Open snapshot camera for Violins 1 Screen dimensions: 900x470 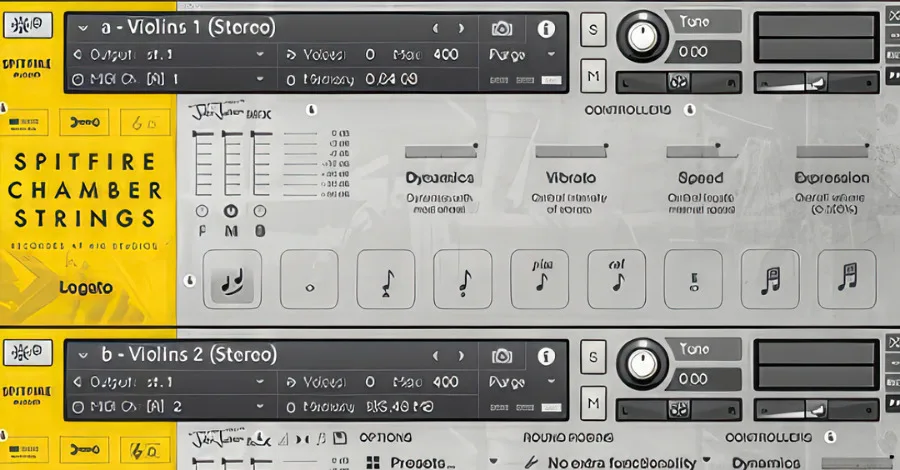pyautogui.click(x=502, y=29)
